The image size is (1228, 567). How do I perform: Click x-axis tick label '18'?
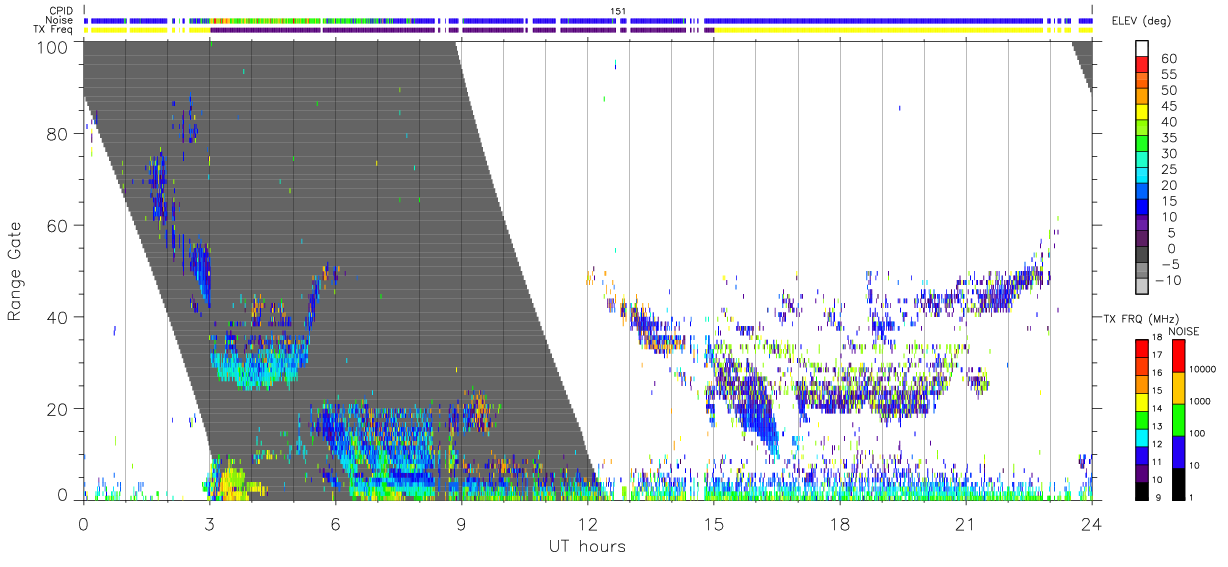point(839,524)
